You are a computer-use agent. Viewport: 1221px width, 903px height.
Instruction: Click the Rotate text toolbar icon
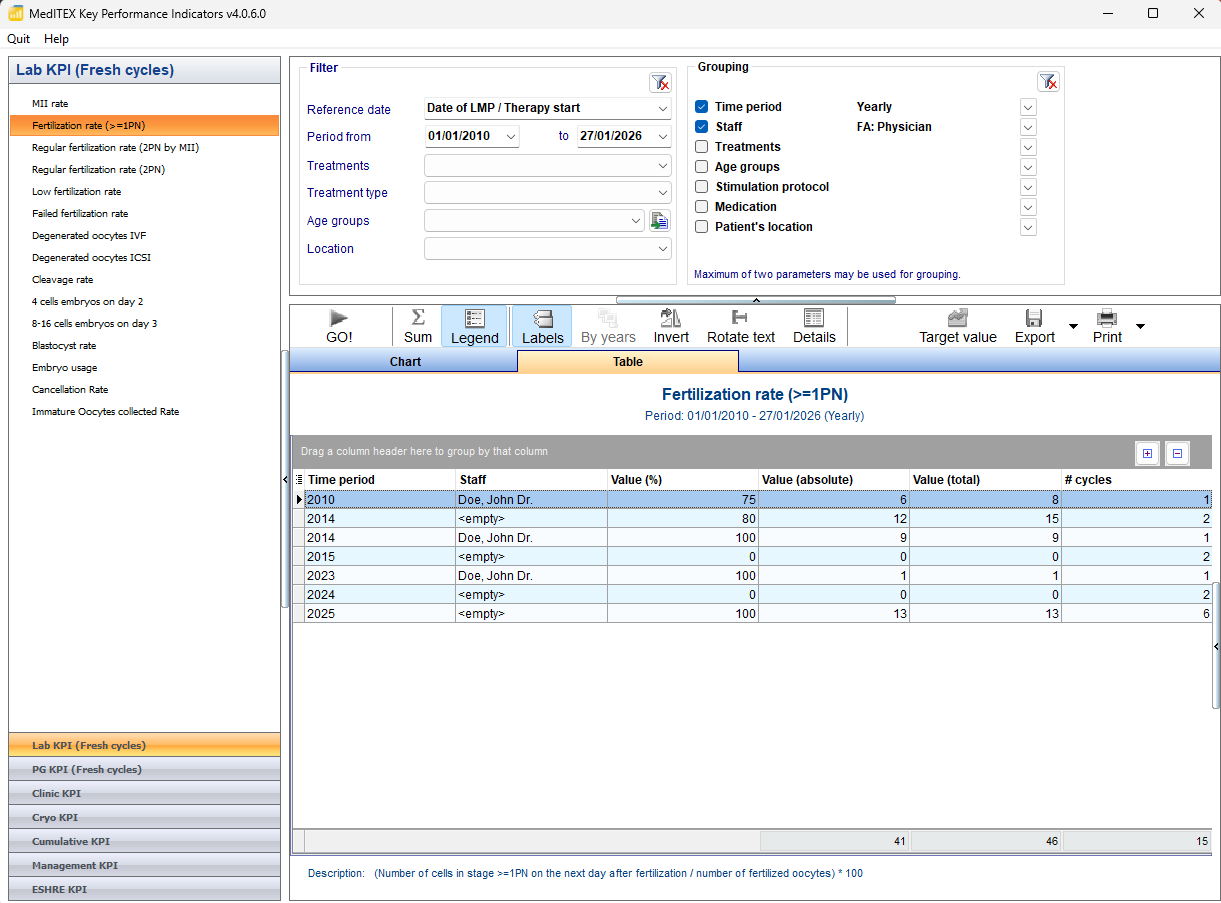(740, 318)
